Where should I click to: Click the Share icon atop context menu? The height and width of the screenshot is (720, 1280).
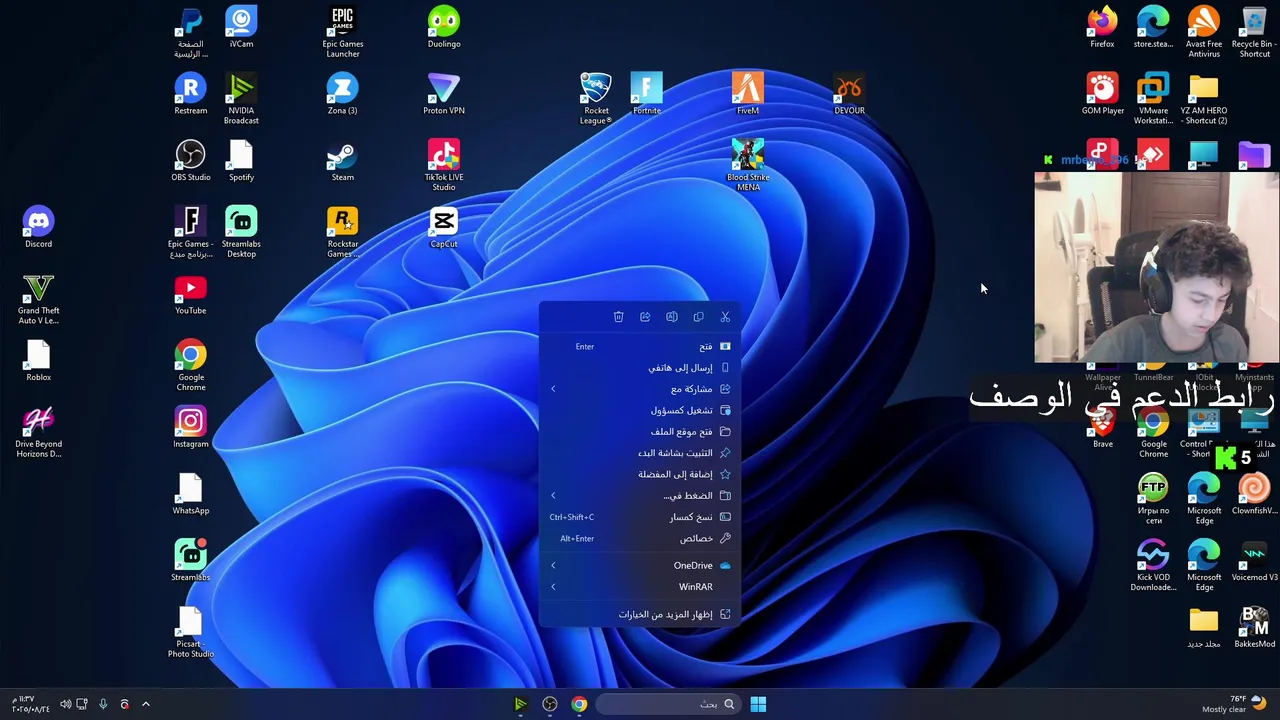645,317
